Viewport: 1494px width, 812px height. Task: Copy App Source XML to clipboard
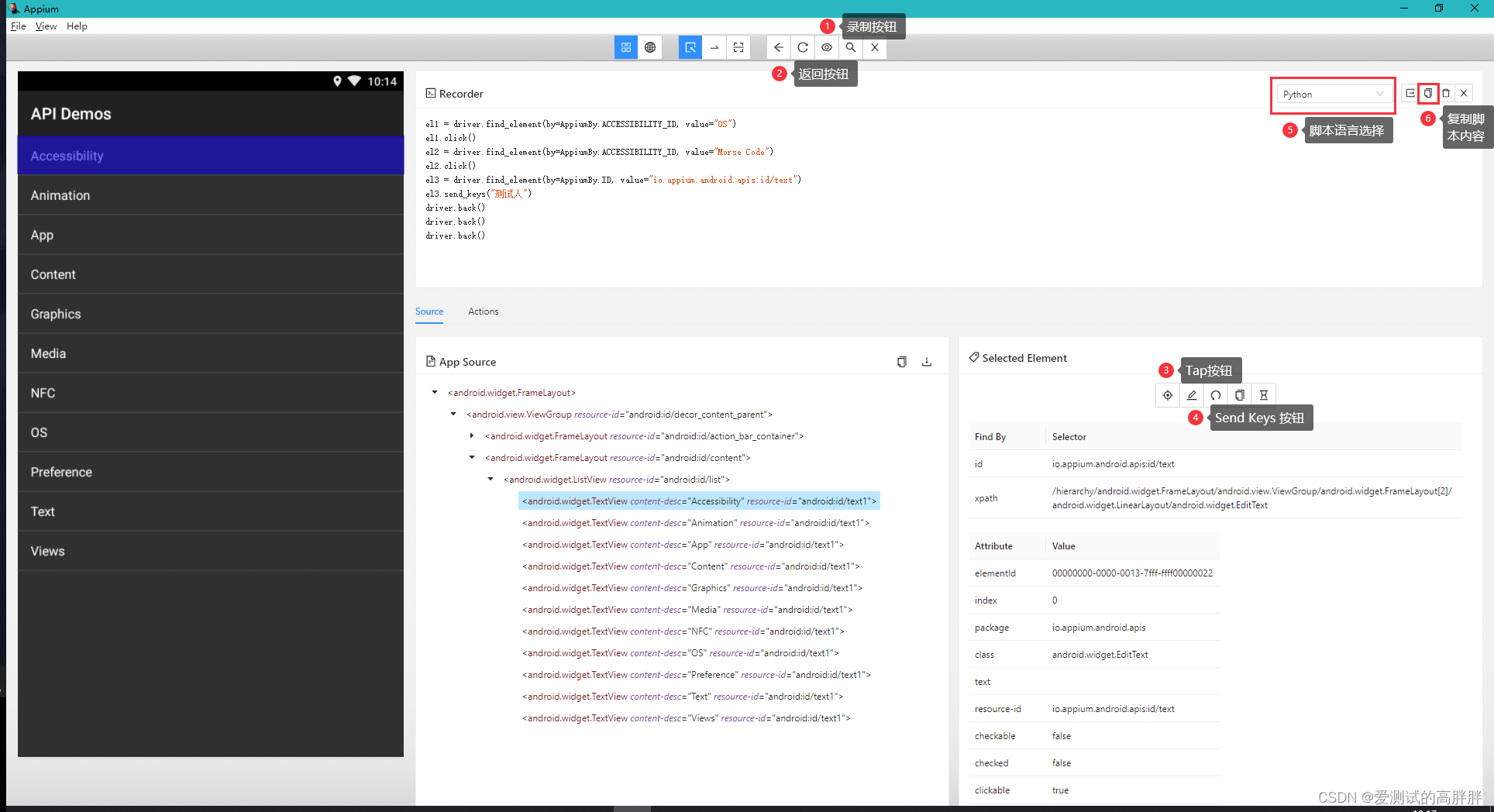[902, 362]
